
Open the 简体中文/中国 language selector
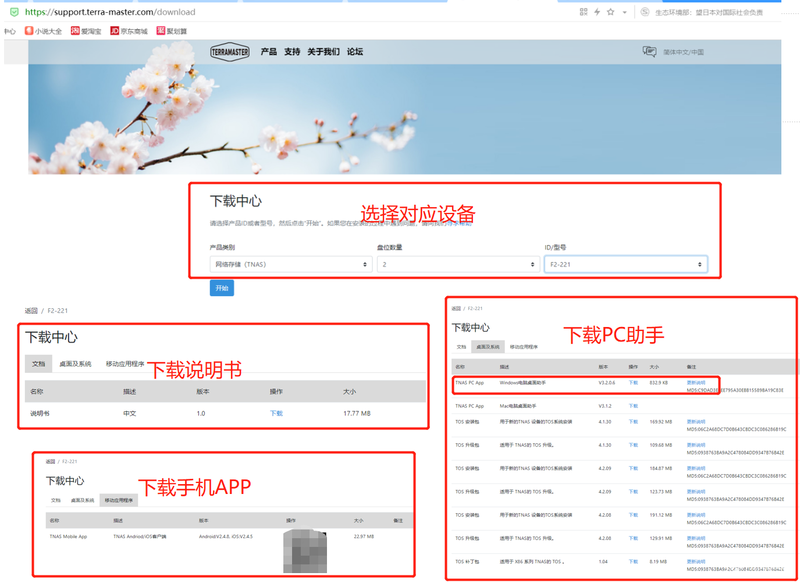(683, 52)
